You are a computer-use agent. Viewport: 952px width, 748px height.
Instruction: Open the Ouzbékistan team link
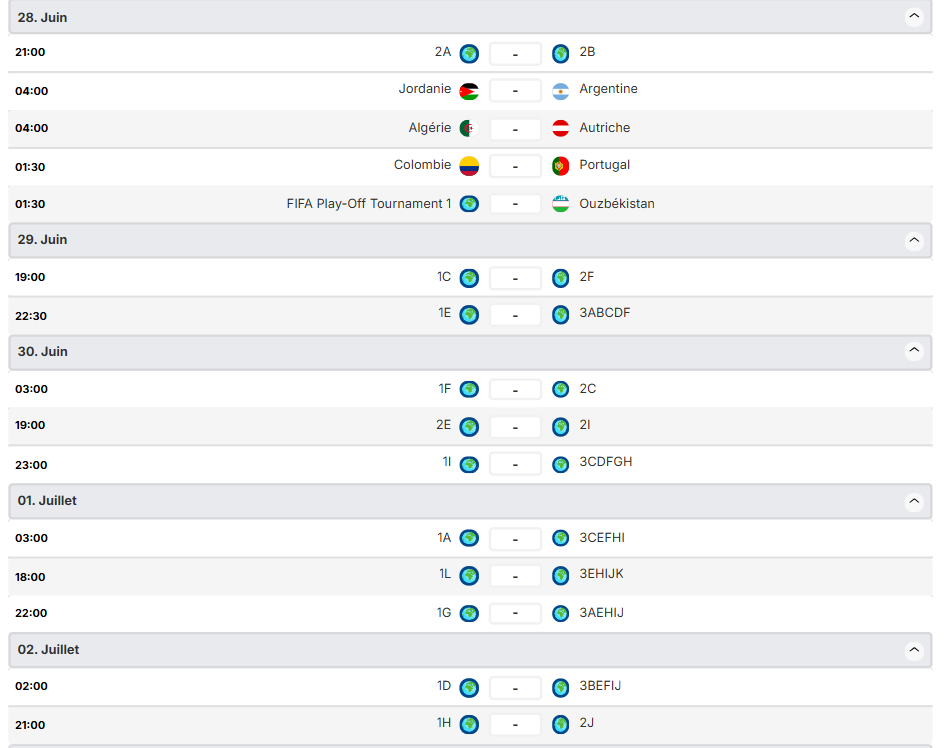(617, 204)
